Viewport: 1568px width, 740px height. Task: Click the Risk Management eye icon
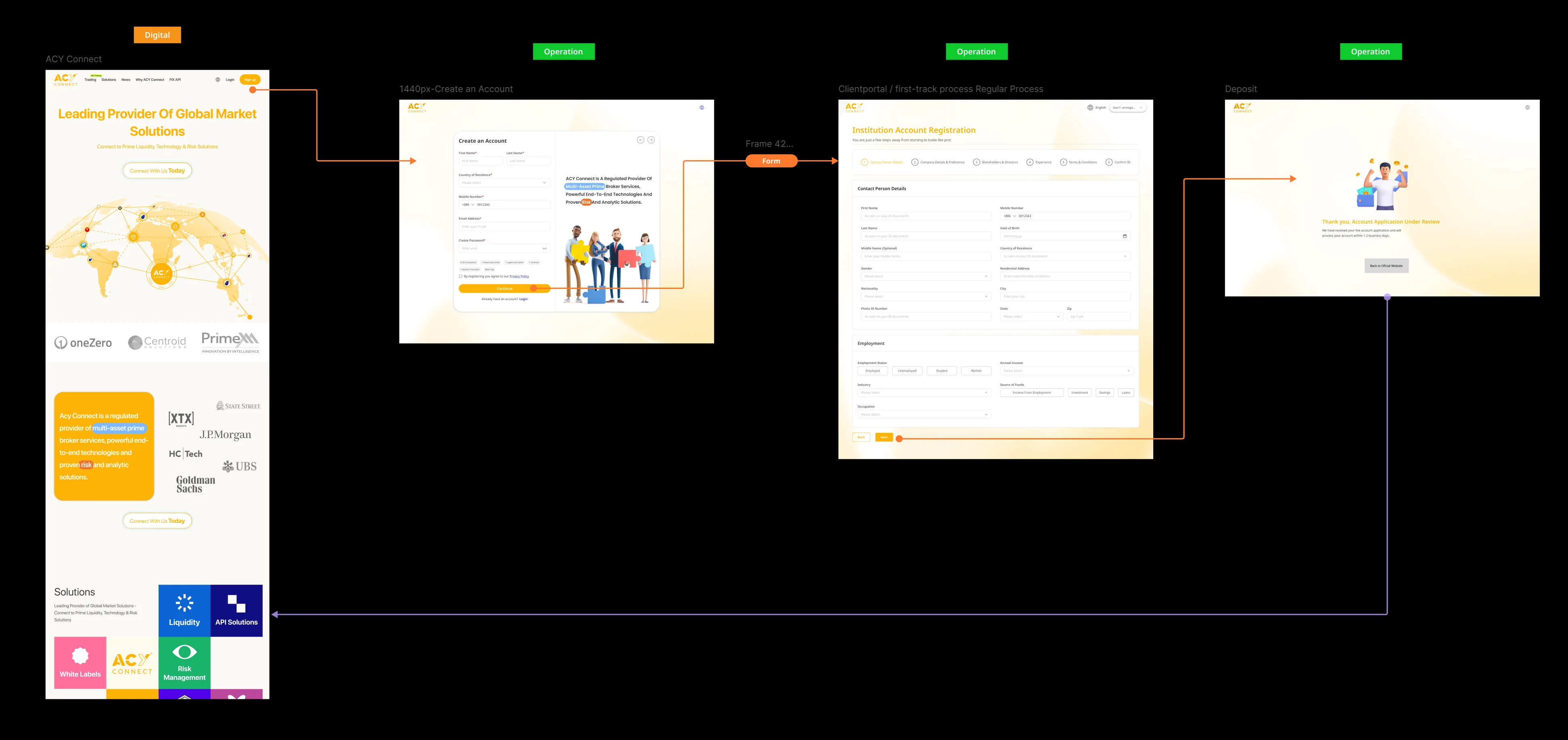tap(184, 652)
